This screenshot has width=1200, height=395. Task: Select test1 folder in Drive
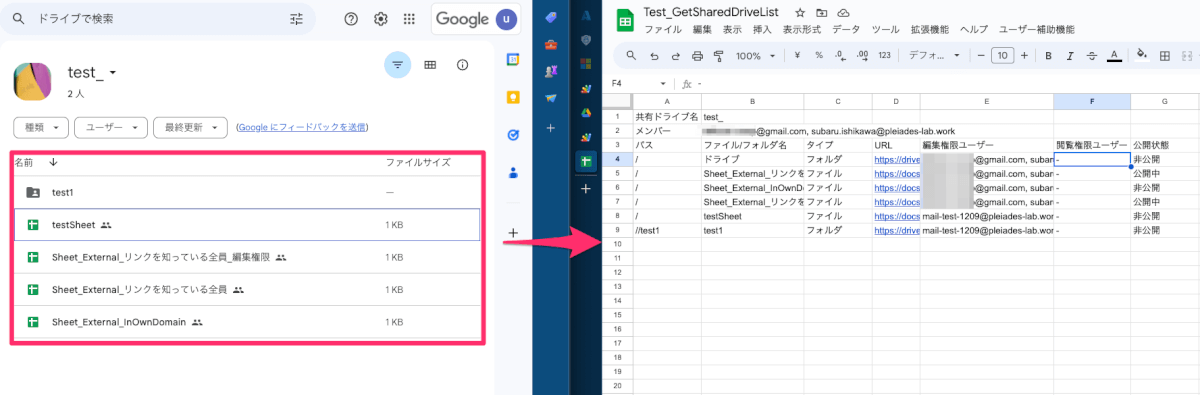[247, 193]
